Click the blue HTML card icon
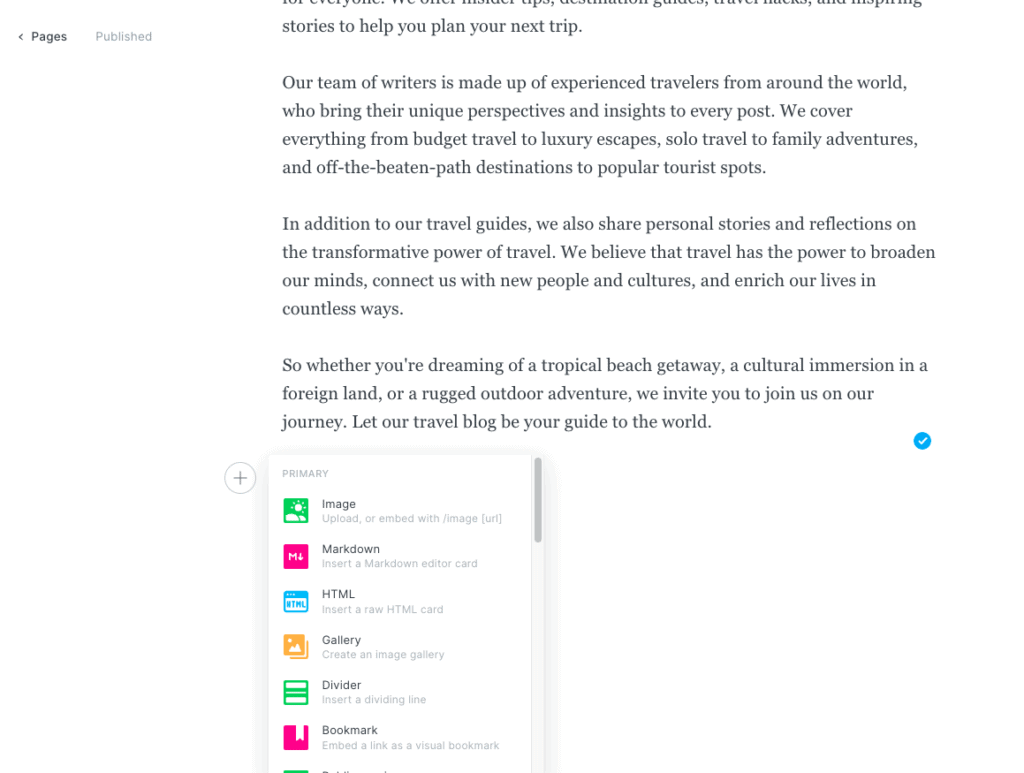 (295, 601)
